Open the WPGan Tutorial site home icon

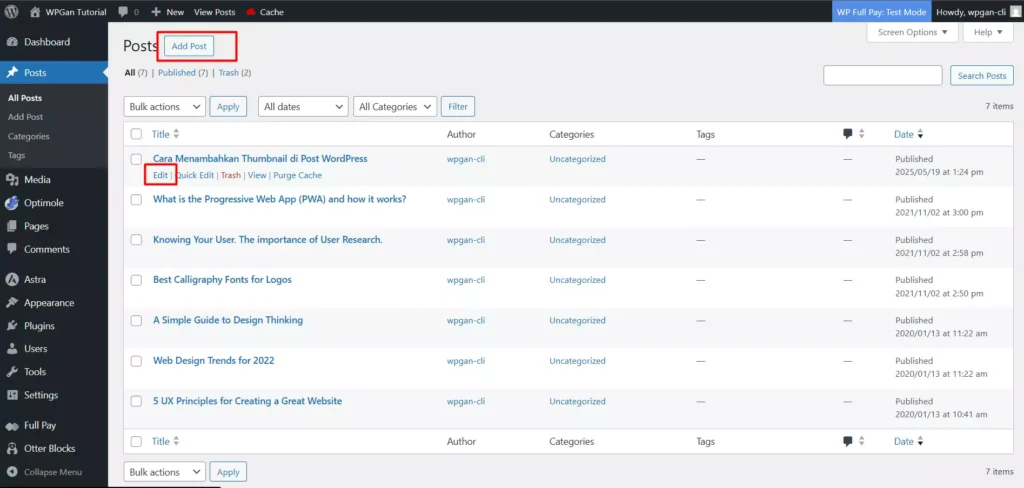(x=35, y=12)
